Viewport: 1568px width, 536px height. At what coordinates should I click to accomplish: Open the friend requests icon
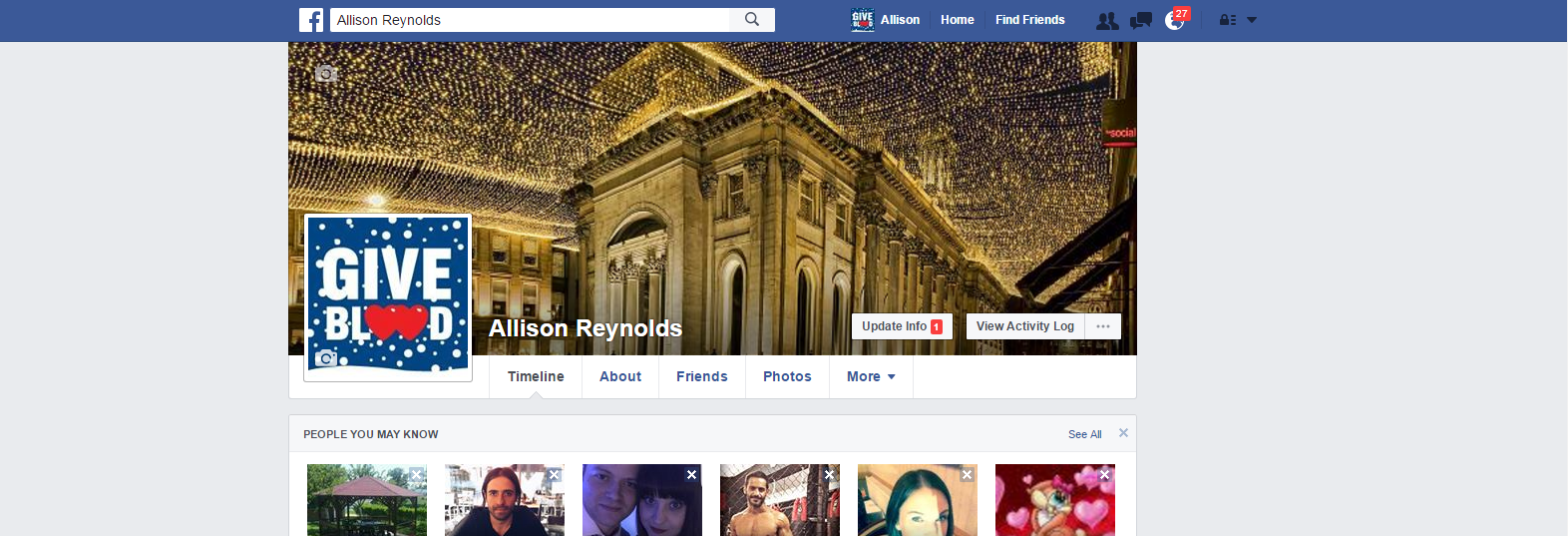click(x=1106, y=21)
